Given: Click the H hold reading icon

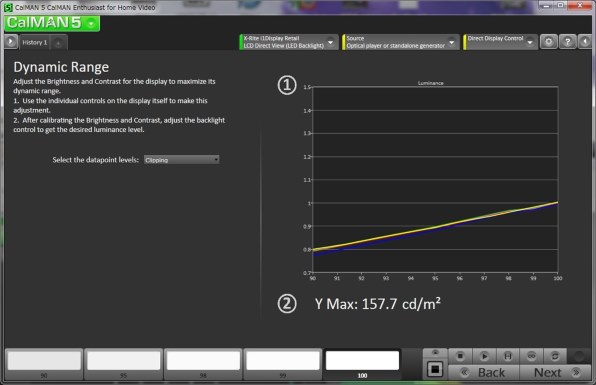Looking at the screenshot, I should (x=507, y=356).
